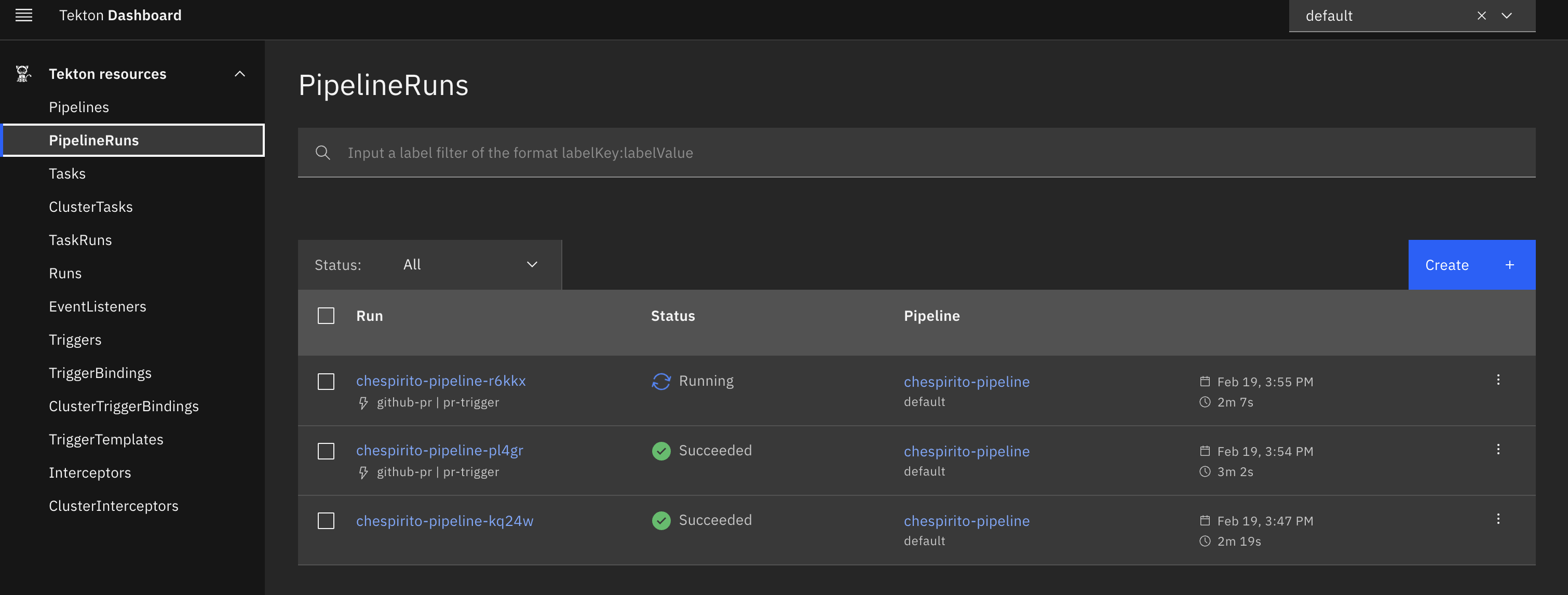Open actions menu for chespirito-pipeline-r6kkx

pos(1498,380)
